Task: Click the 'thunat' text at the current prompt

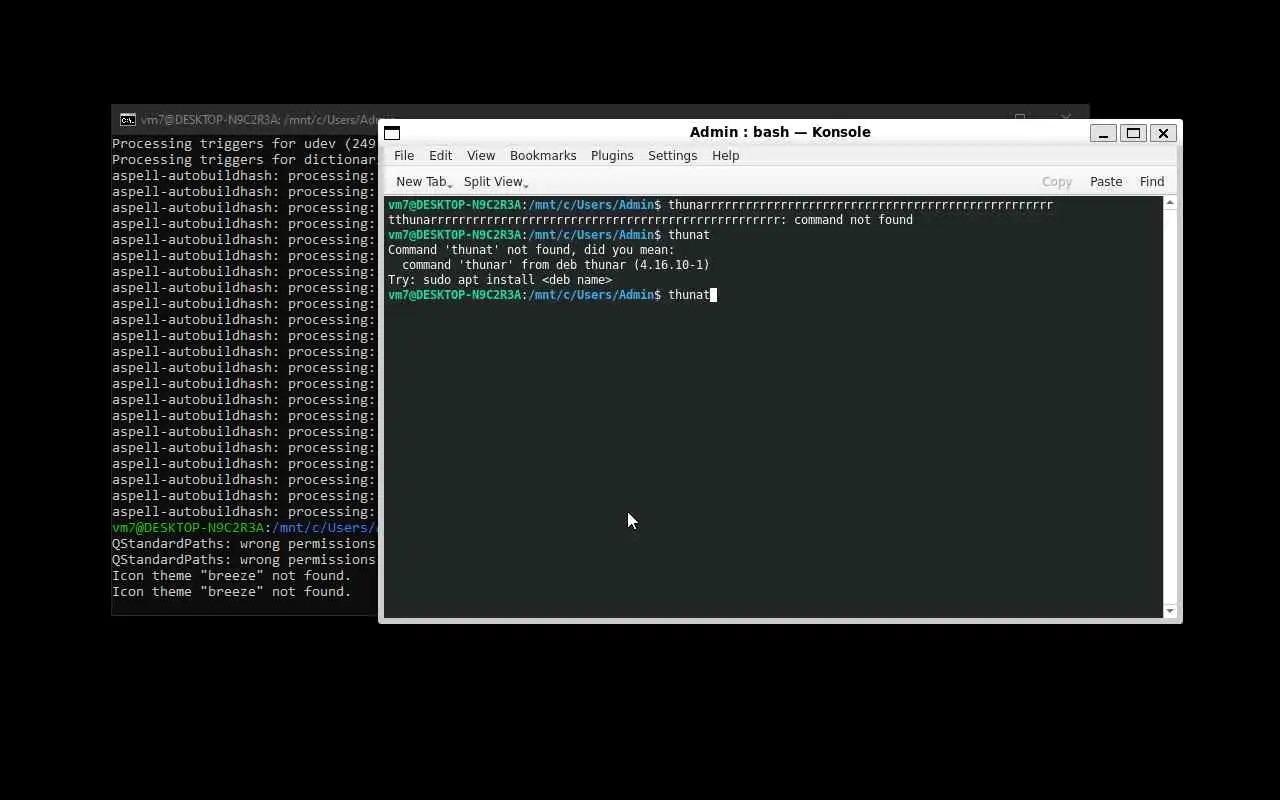Action: click(x=688, y=295)
